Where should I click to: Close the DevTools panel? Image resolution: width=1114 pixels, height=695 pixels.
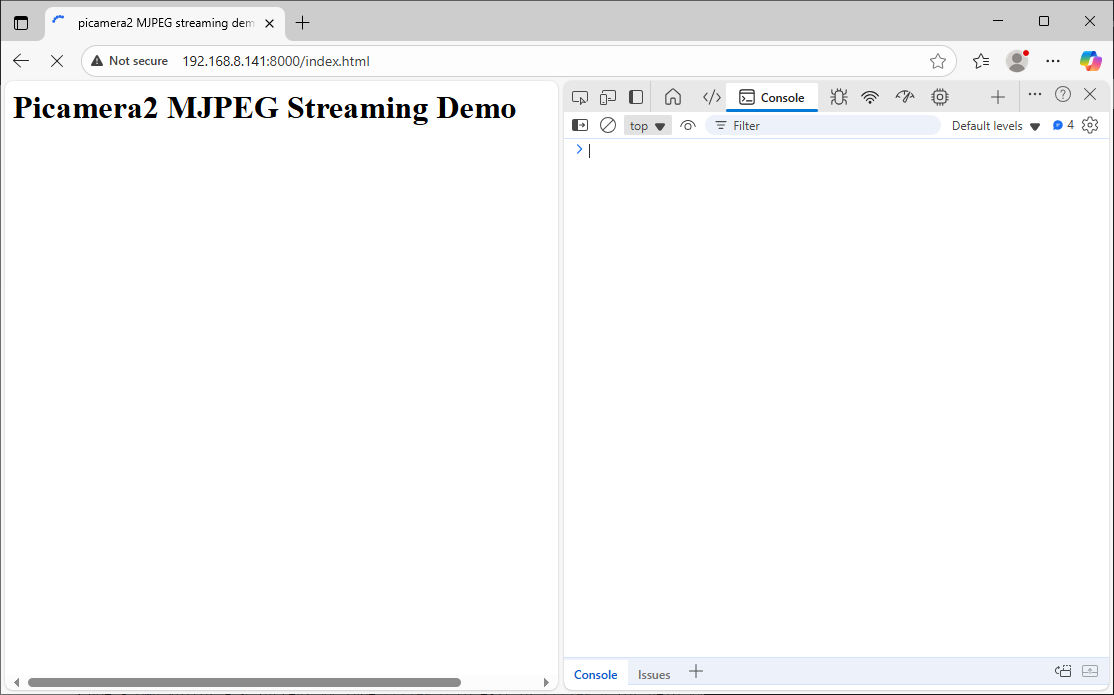(x=1091, y=95)
